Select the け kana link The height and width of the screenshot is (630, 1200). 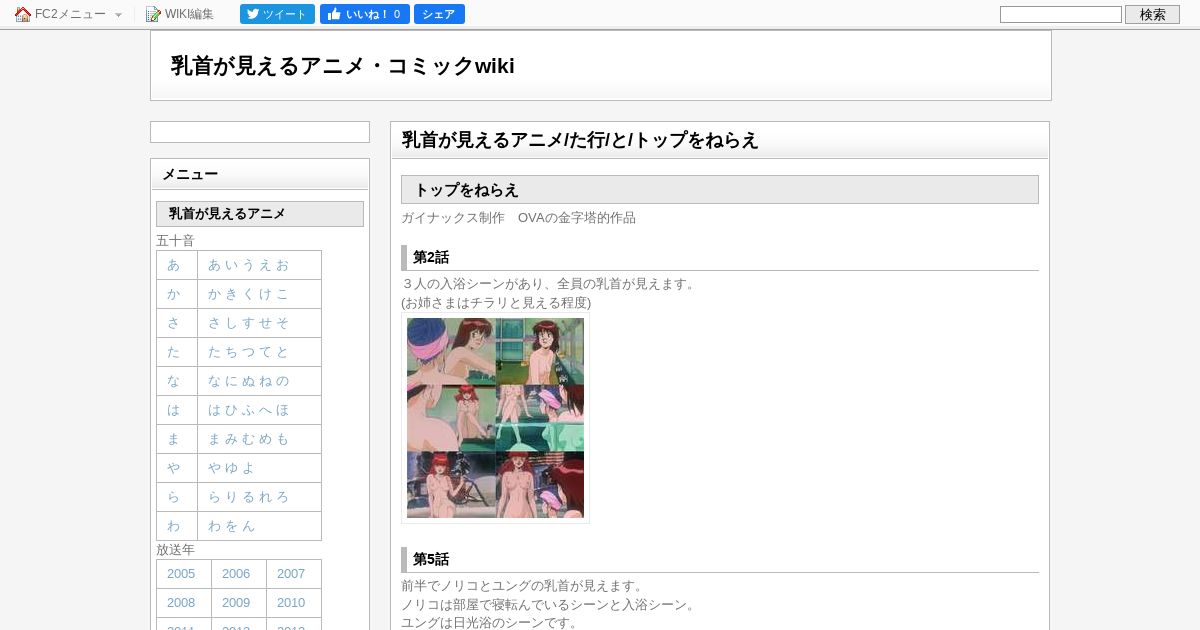(x=265, y=294)
